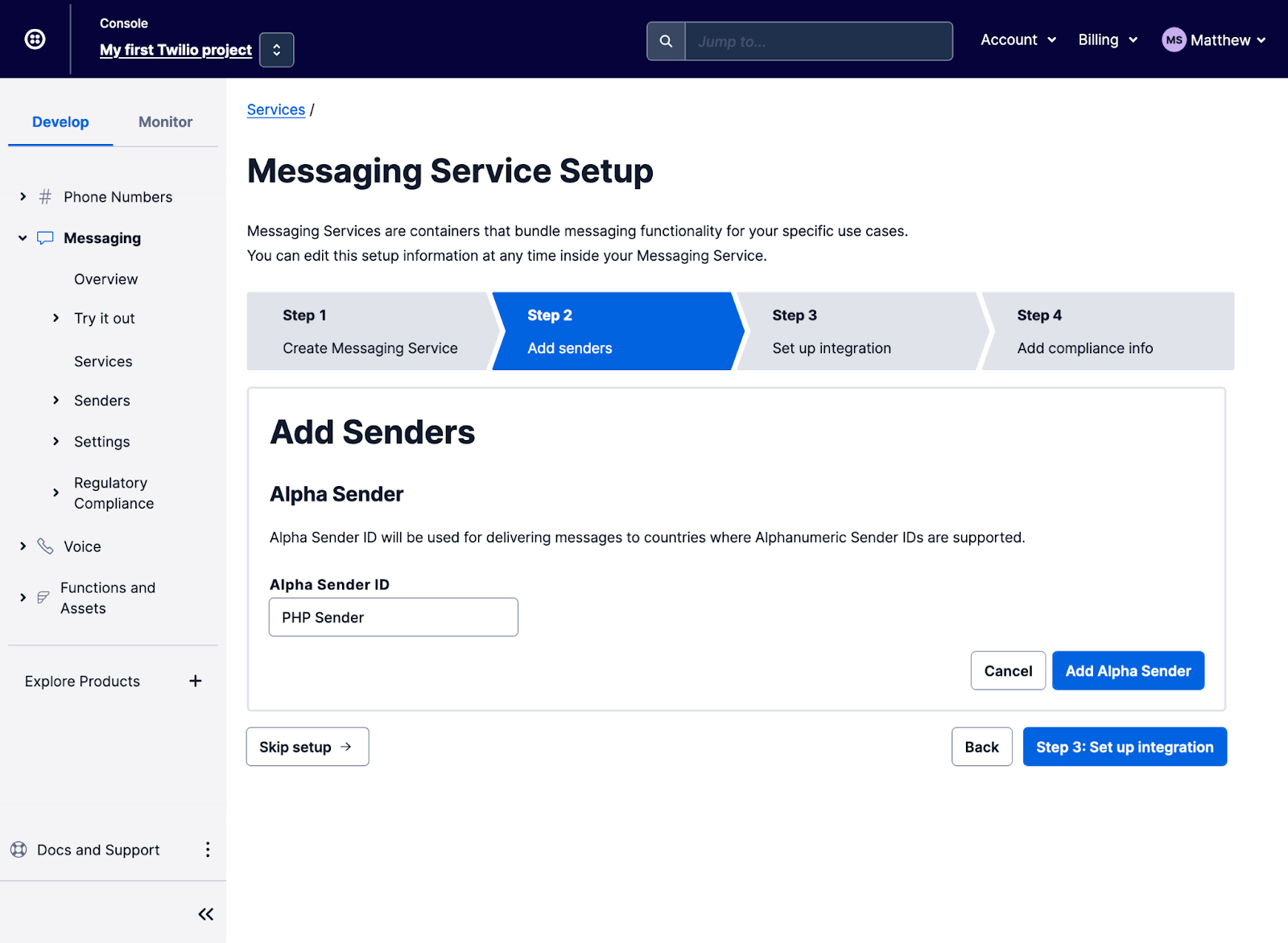Open Voice in sidebar
Viewport: 1288px width, 943px height.
pyautogui.click(x=82, y=546)
